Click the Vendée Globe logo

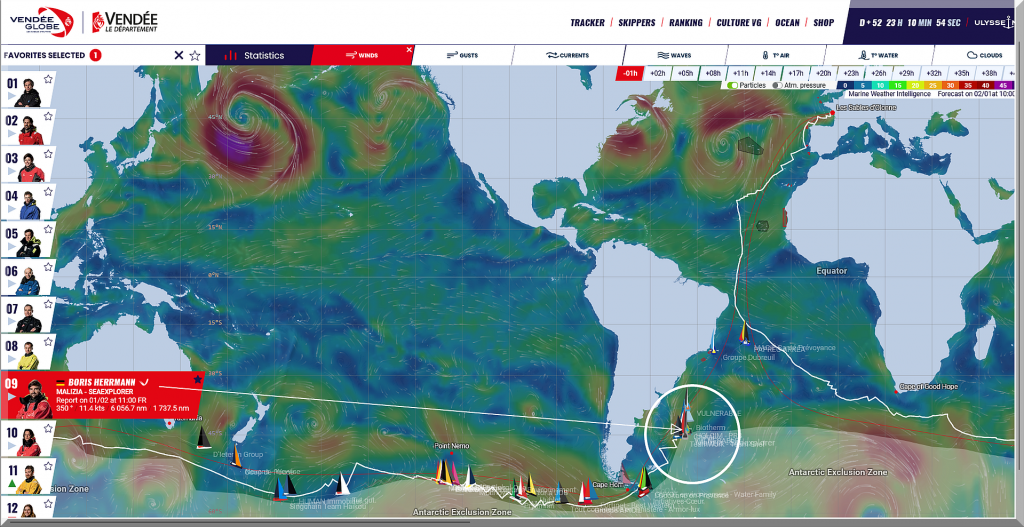click(41, 21)
